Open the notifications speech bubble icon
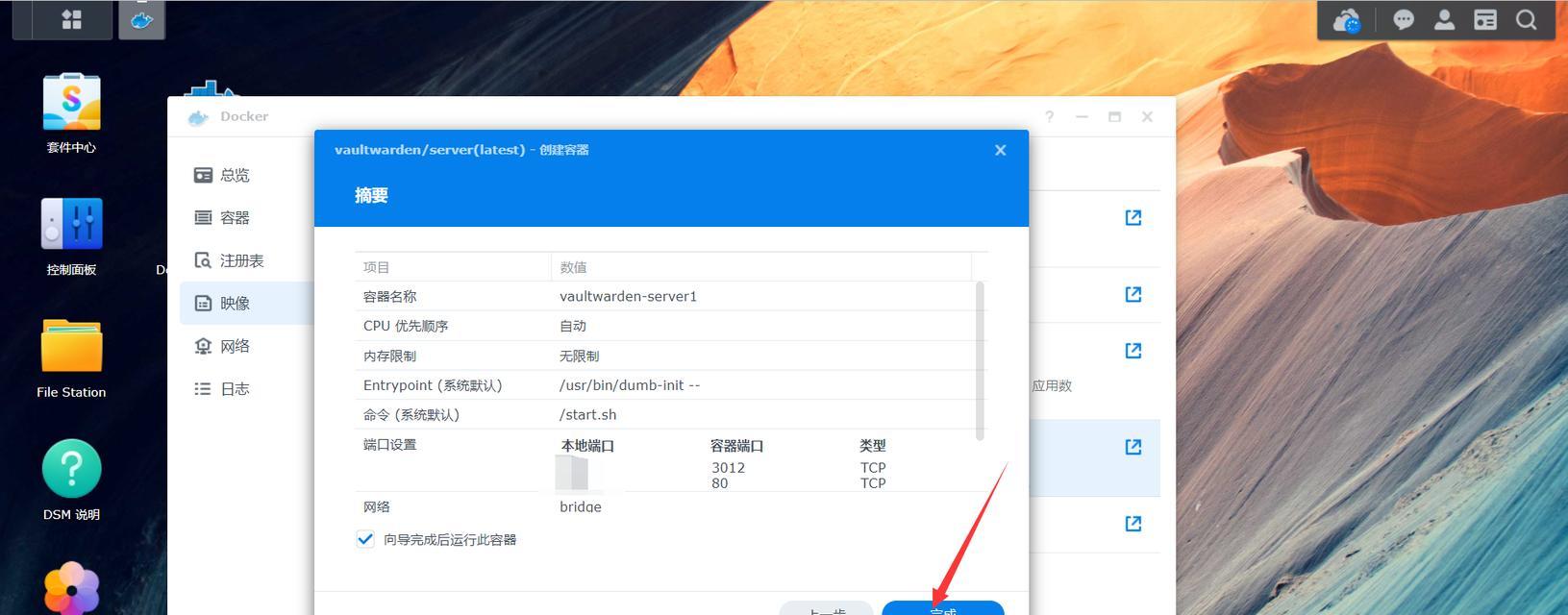Image resolution: width=1568 pixels, height=615 pixels. coord(1404,20)
